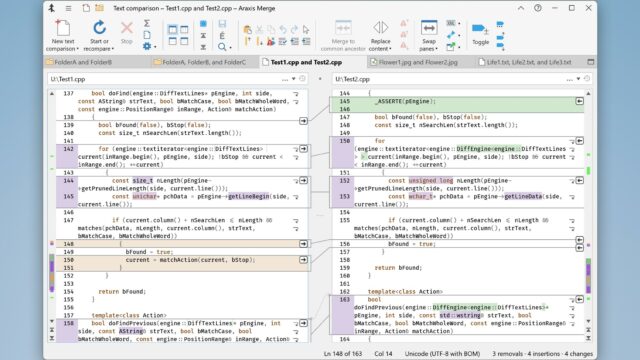Screen dimensions: 640x360
Task: Select the bottom-right pane layout toggle
Action: [184, 41]
